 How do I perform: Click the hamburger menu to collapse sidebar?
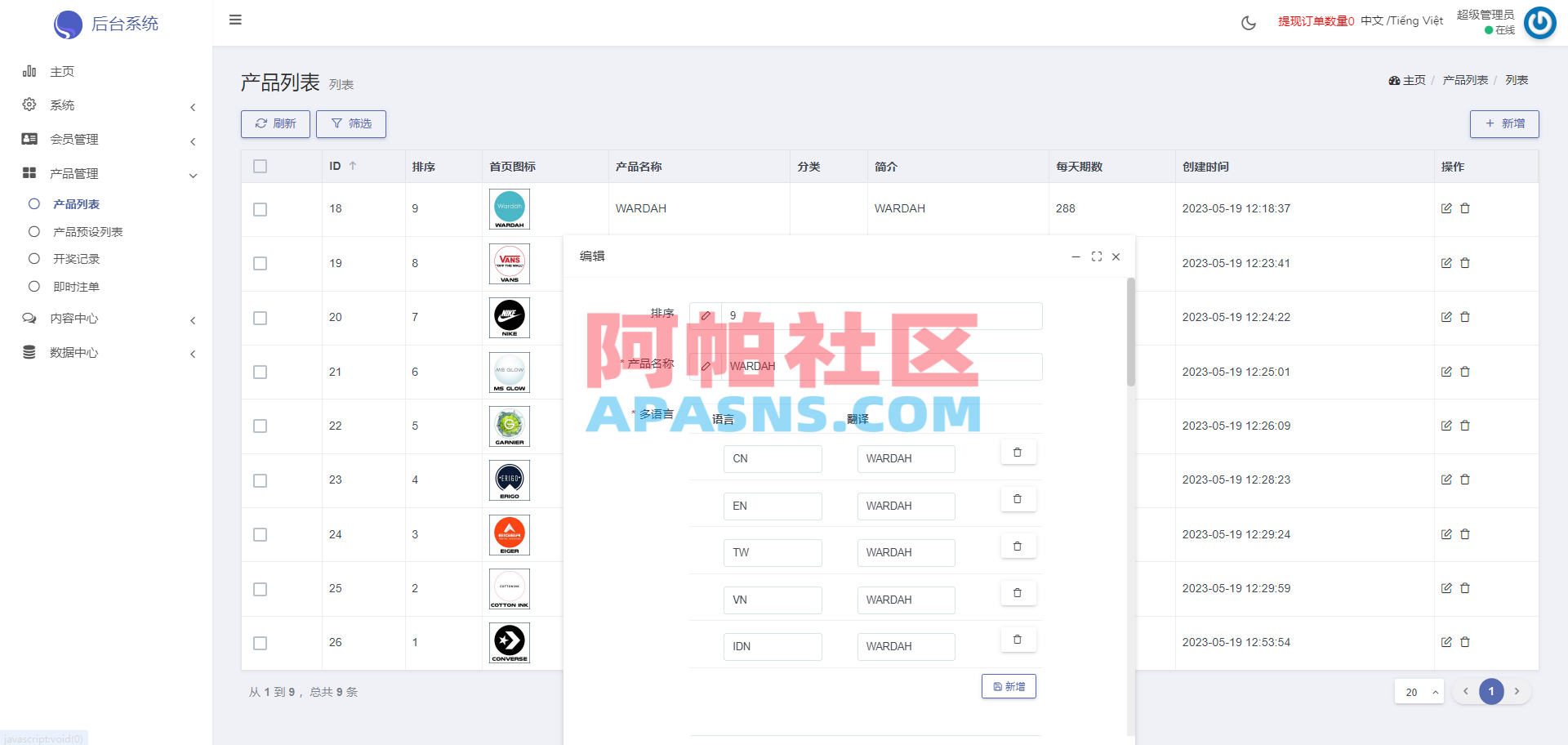point(235,20)
